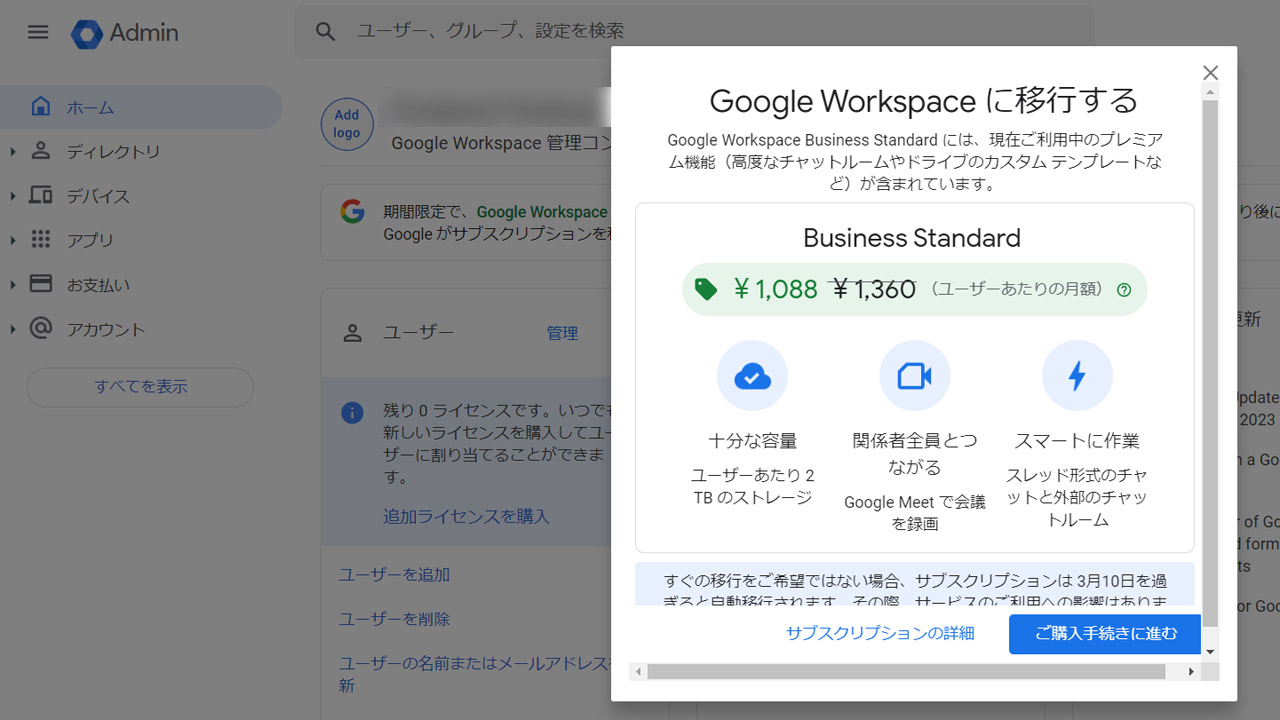Click the lightning bolt smart work icon

point(1077,375)
